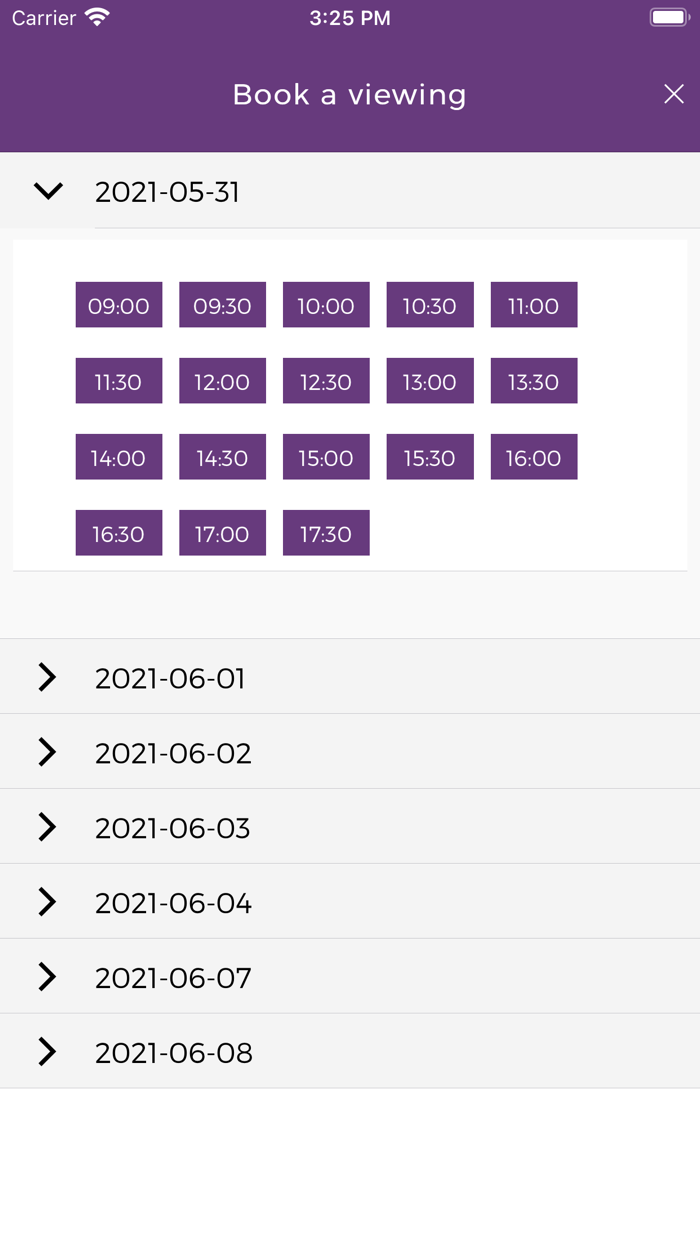Expand the 2021-06-01 chevron
Image resolution: width=700 pixels, height=1244 pixels.
47,677
